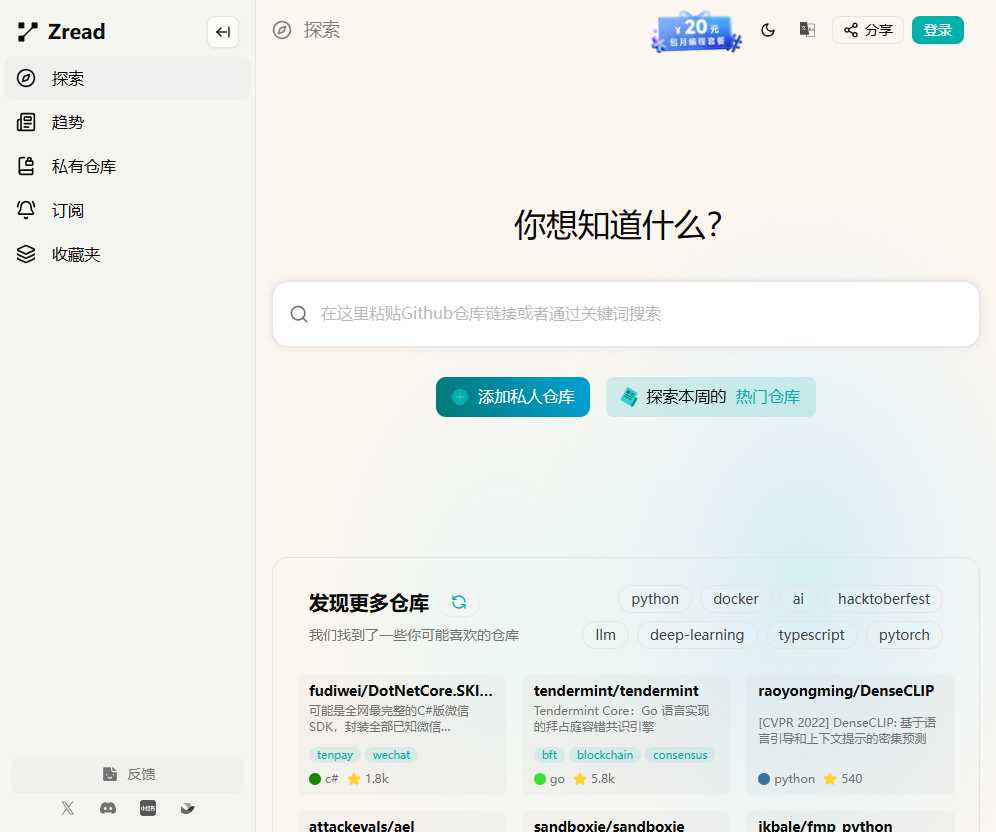The image size is (996, 832).
Task: Collapse the left sidebar
Action: coord(222,32)
